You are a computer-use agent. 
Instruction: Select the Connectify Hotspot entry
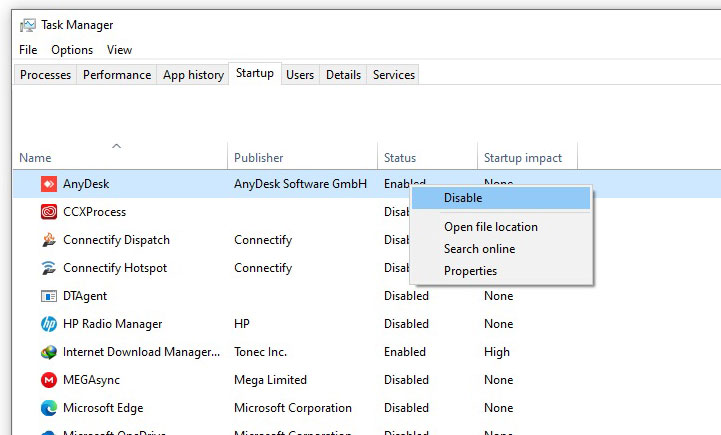[x=115, y=268]
